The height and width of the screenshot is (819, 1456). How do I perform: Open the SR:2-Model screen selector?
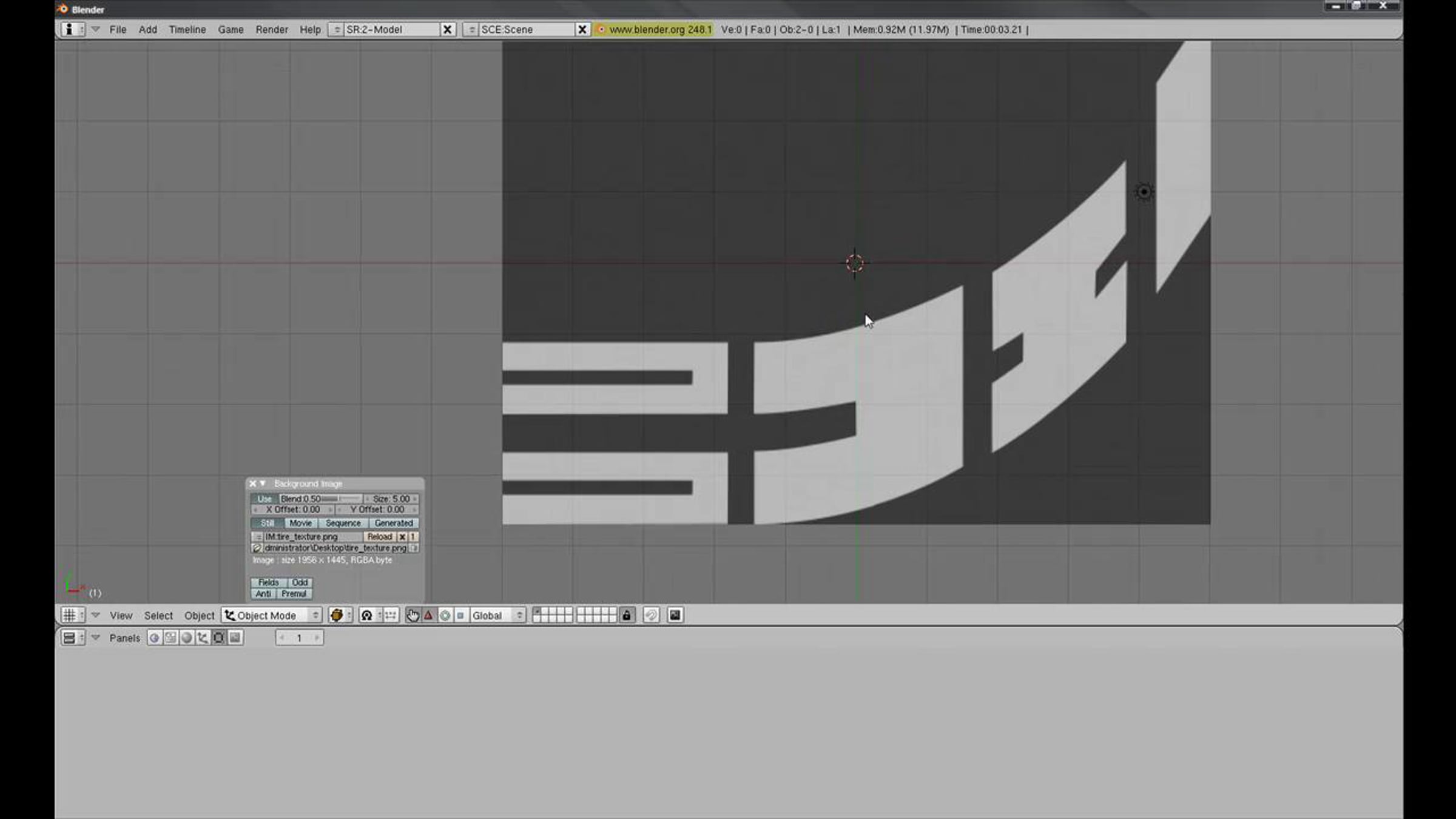[391, 29]
